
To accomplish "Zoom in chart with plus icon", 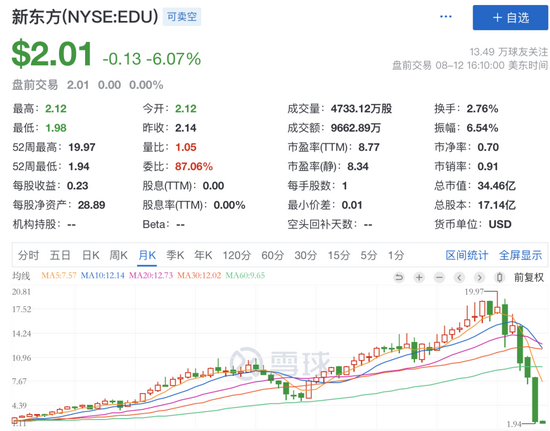I will [419, 277].
